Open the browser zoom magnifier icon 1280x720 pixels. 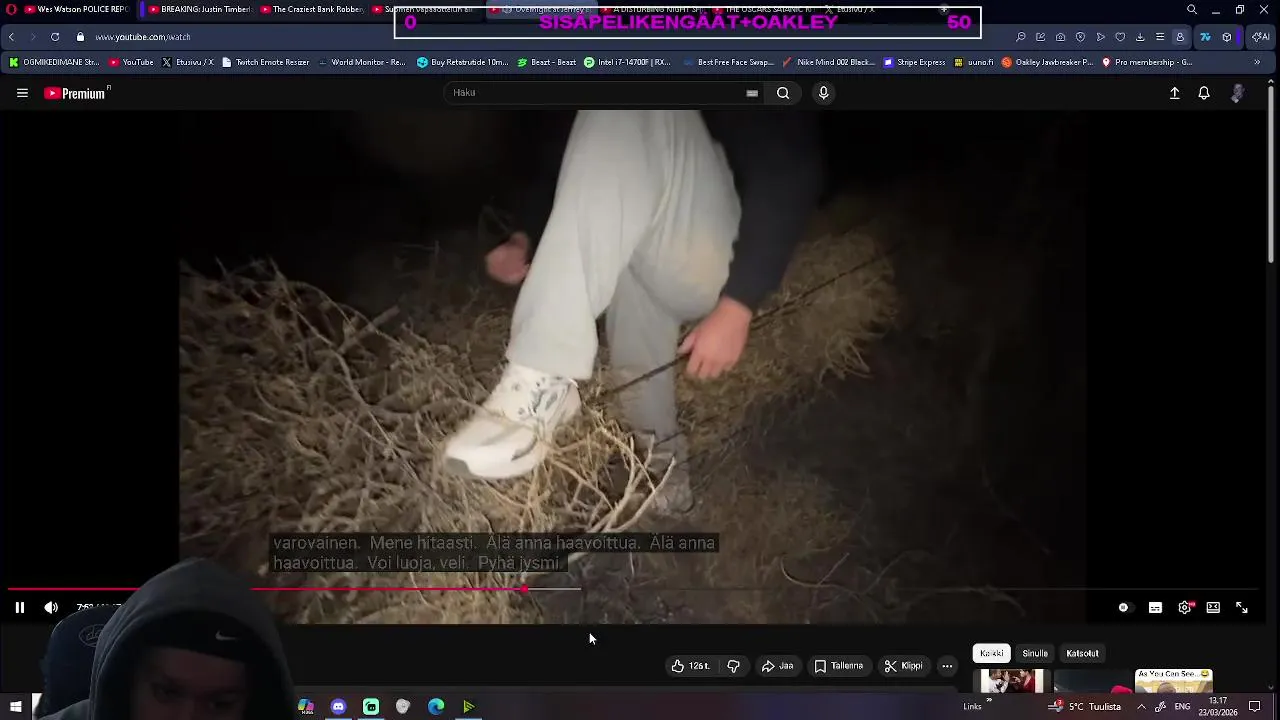(1020, 37)
